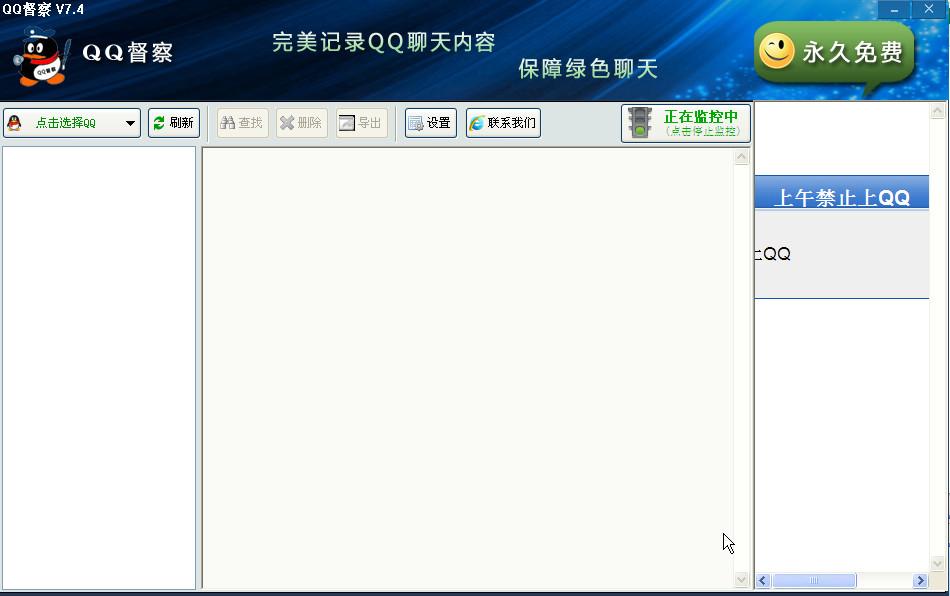The height and width of the screenshot is (596, 950).
Task: Close the QQ督察 window
Action: point(929,9)
